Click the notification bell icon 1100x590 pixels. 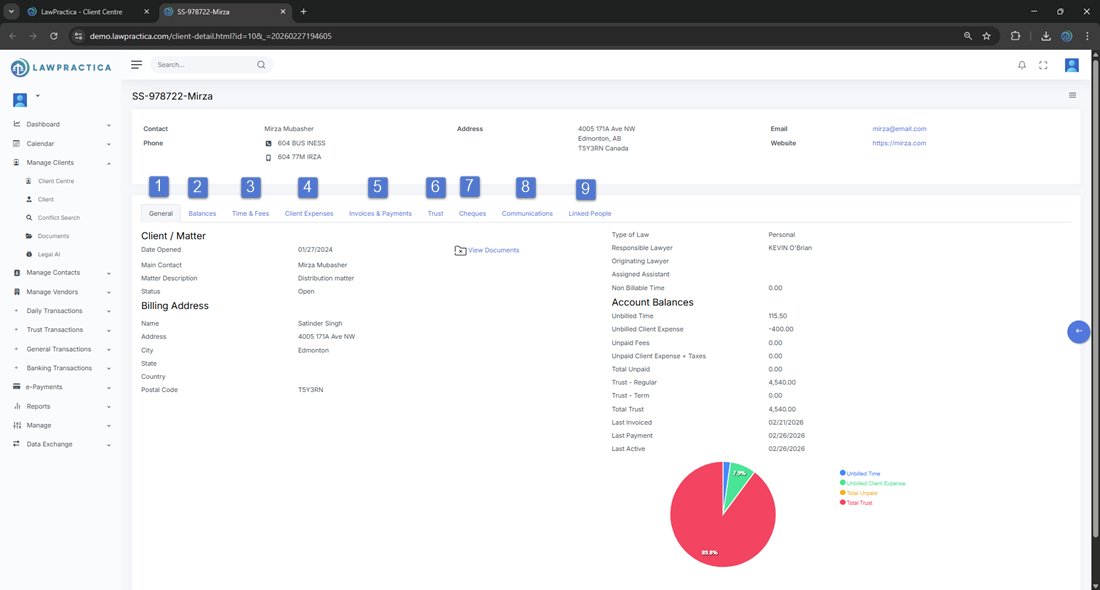(1021, 65)
